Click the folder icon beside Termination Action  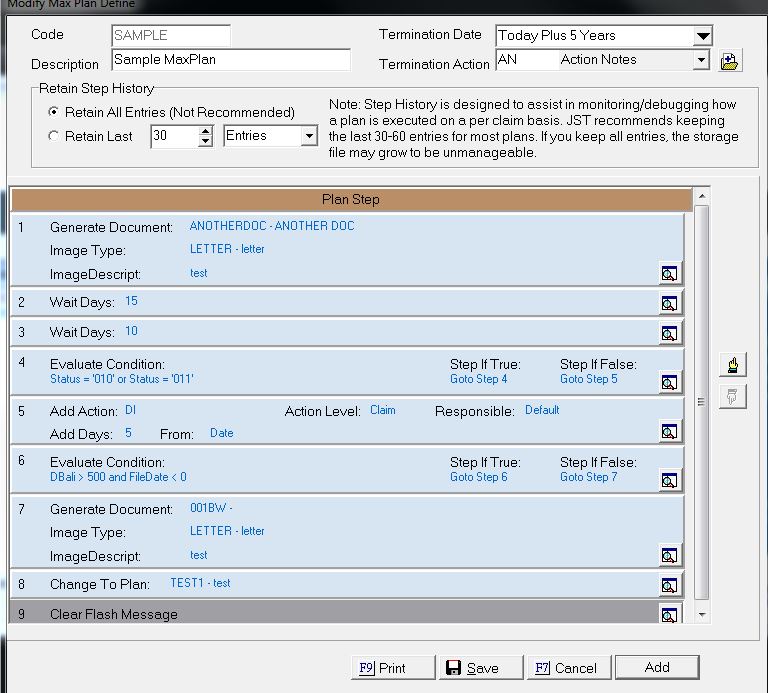tap(730, 61)
